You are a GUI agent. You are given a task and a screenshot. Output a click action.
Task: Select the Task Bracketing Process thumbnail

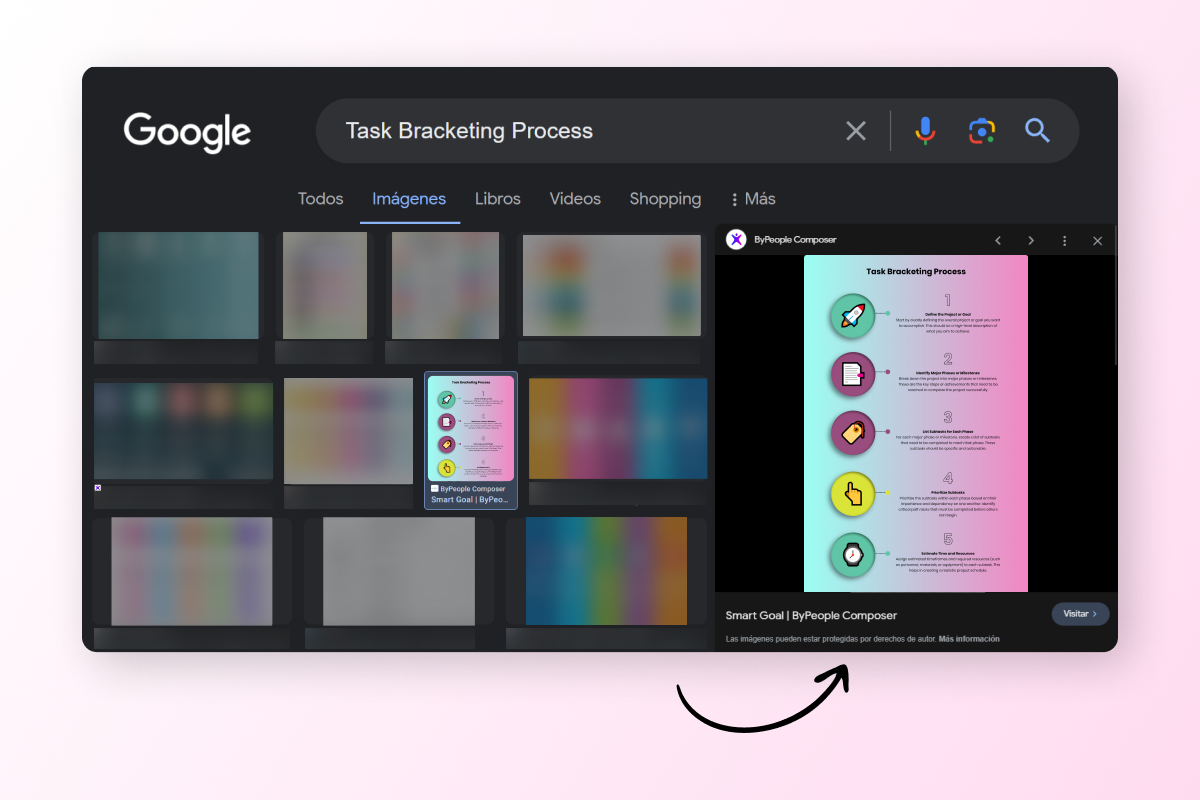[x=470, y=428]
